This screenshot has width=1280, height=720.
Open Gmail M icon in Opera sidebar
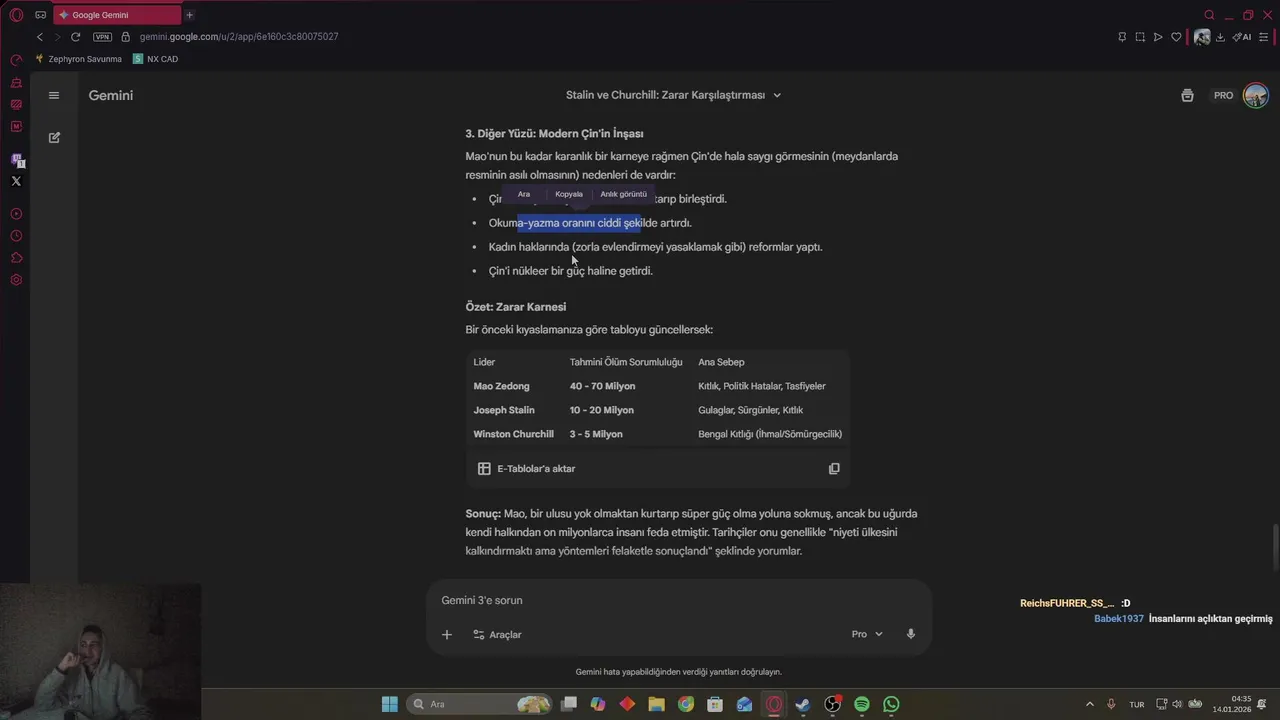16,126
